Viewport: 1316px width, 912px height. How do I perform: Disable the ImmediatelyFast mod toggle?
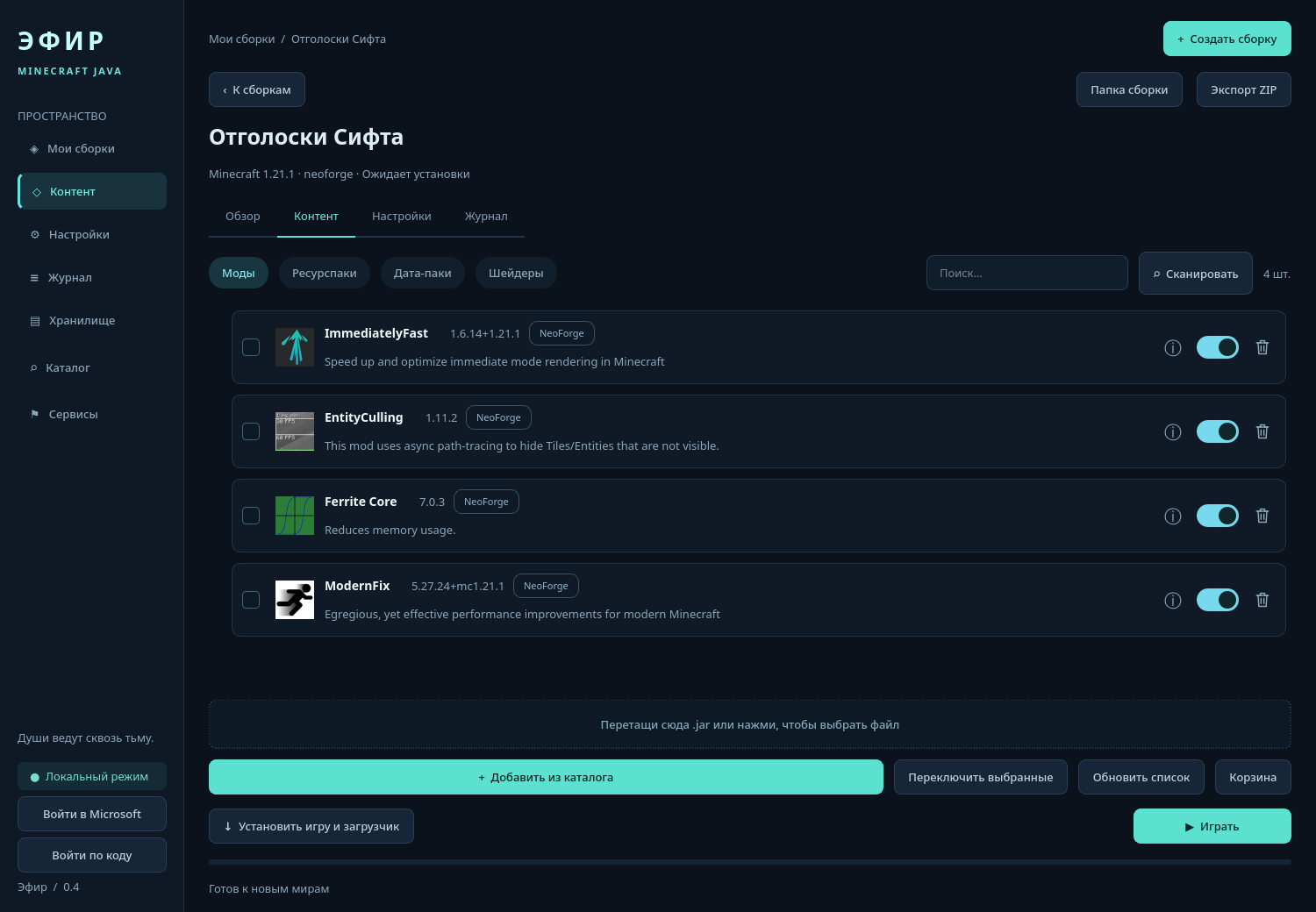(1218, 347)
